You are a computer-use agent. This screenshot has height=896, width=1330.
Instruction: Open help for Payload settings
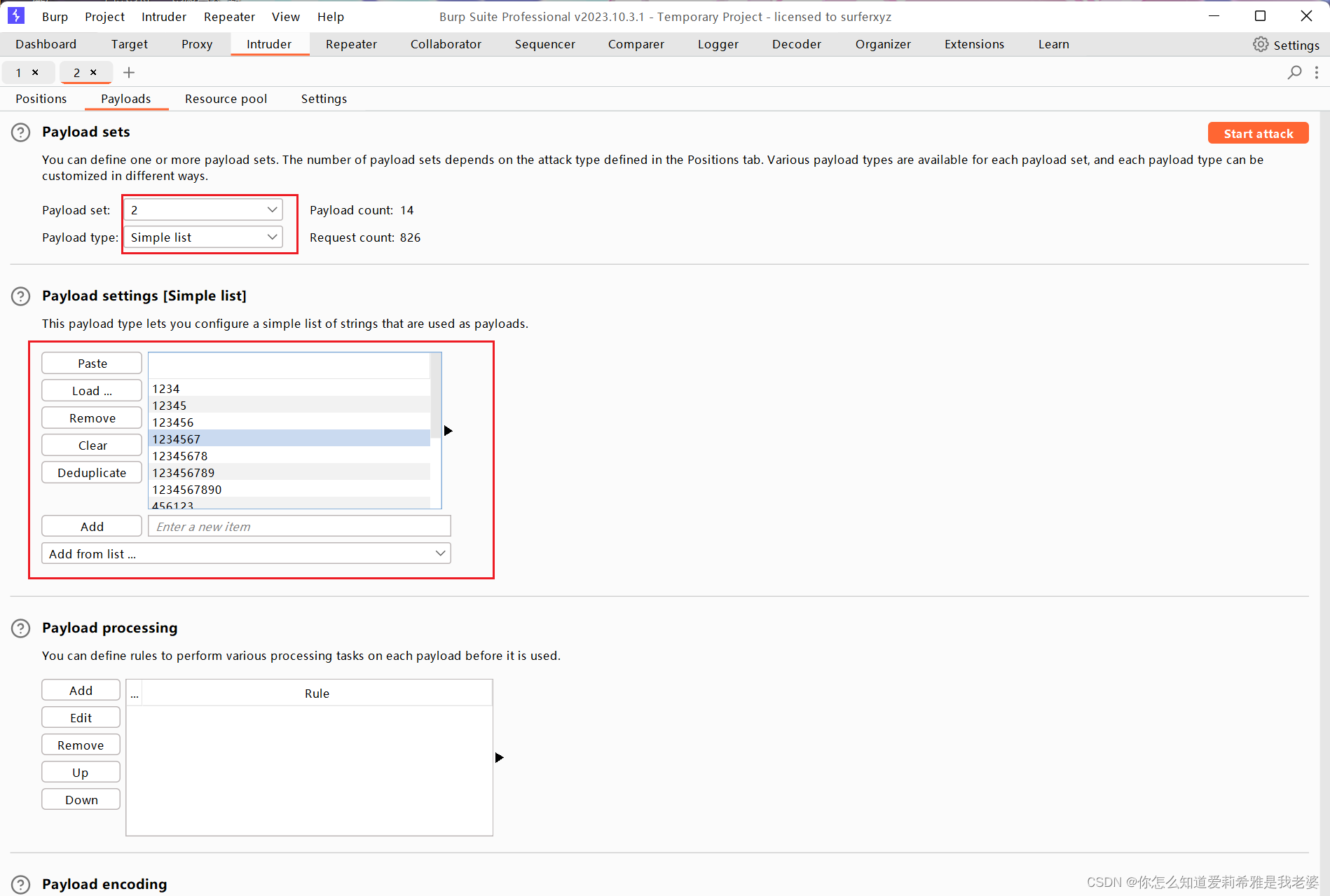[x=21, y=296]
